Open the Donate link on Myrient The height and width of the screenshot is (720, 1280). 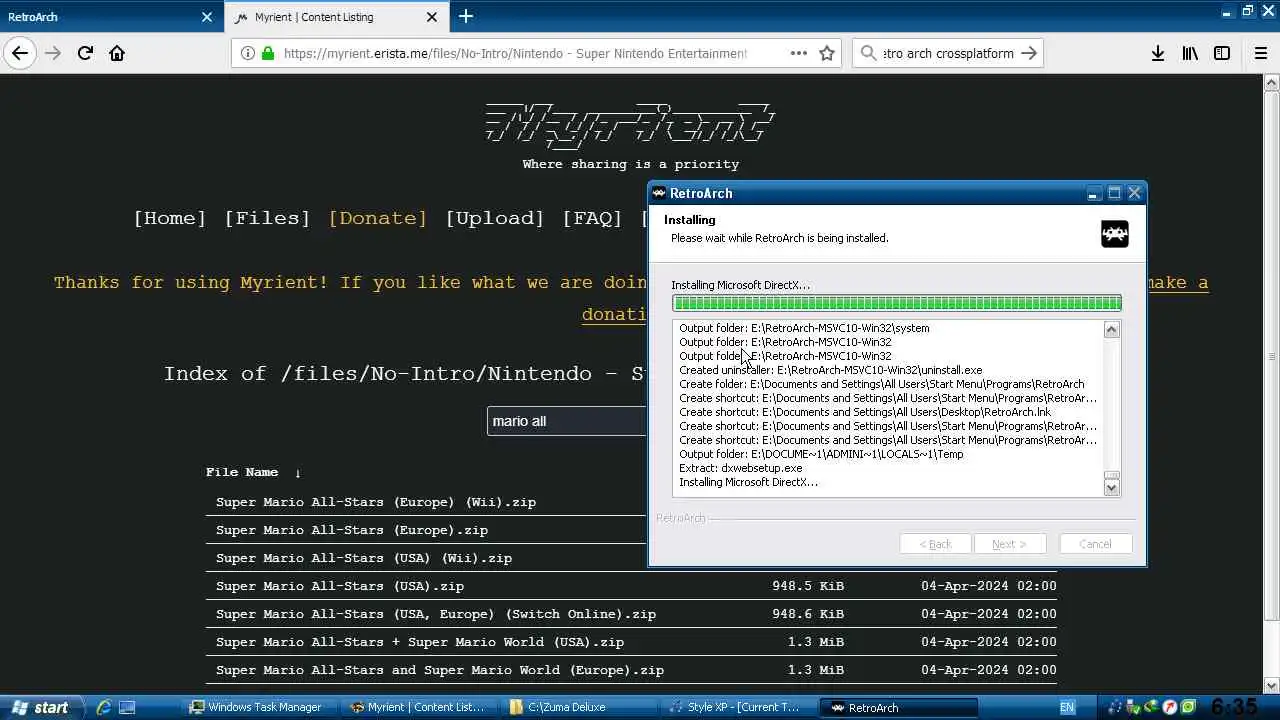tap(377, 218)
